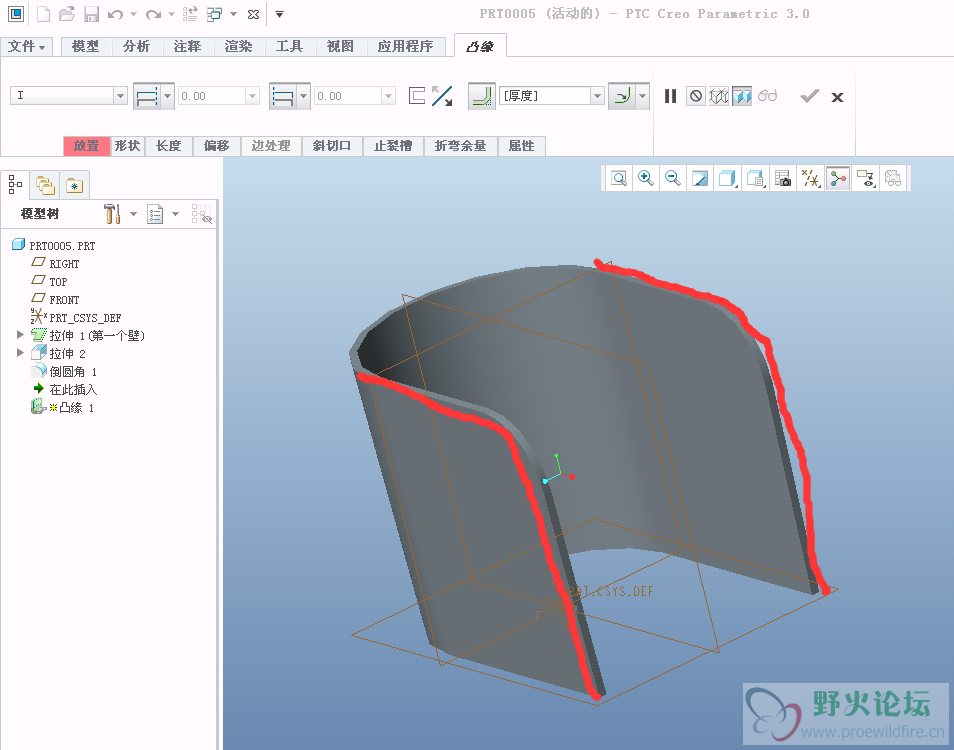Viewport: 954px width, 750px height.
Task: Open the 止裂槽 panel button
Action: point(393,146)
